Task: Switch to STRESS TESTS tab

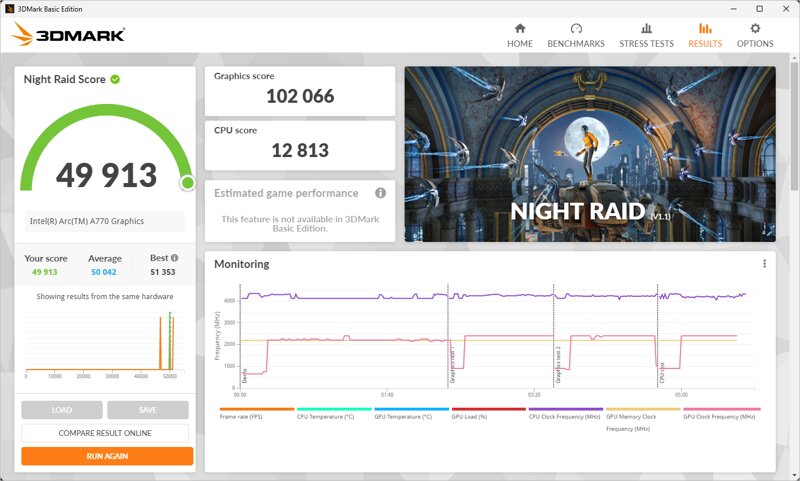Action: point(646,36)
